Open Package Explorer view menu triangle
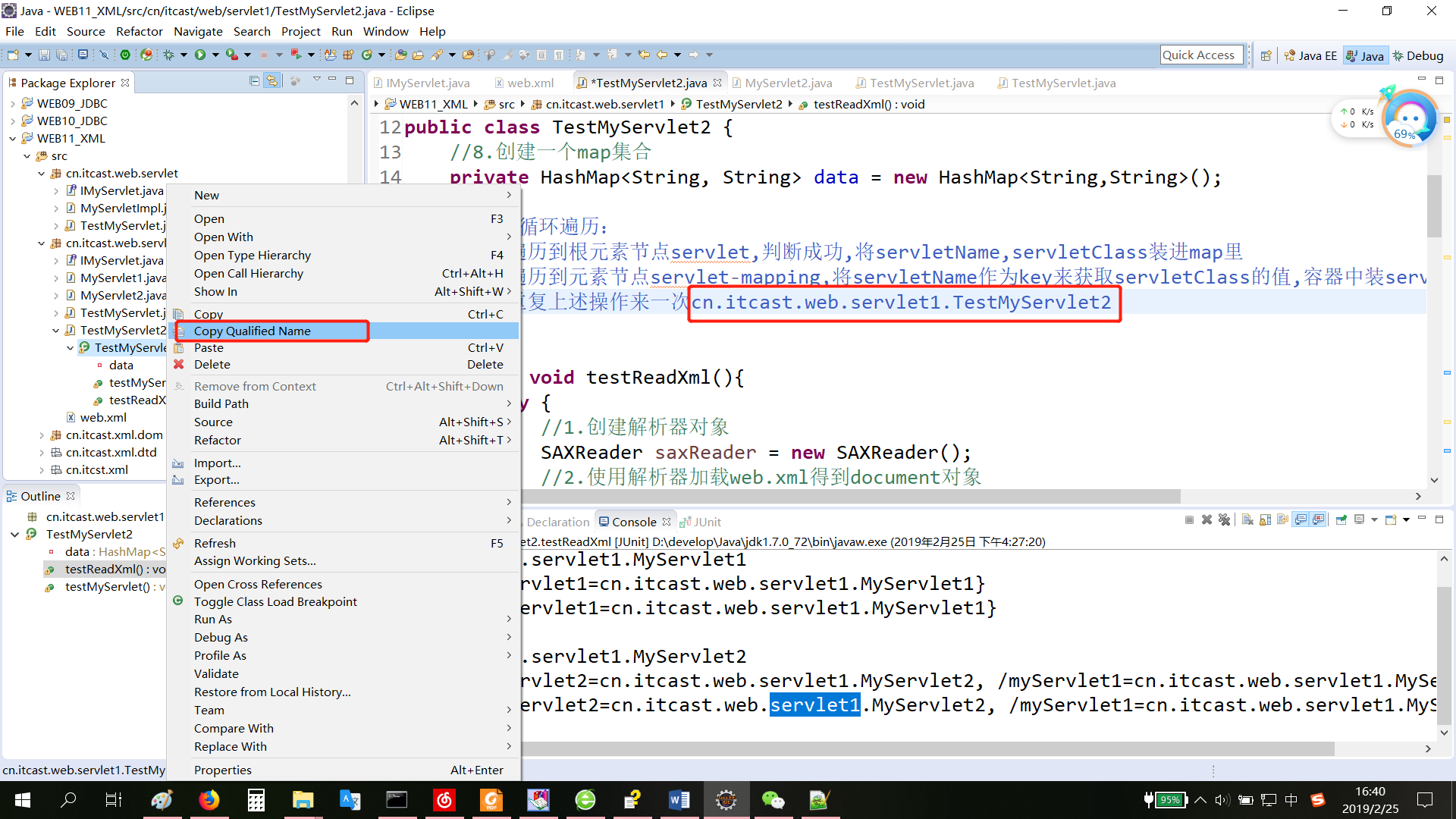This screenshot has width=1456, height=819. 316,79
